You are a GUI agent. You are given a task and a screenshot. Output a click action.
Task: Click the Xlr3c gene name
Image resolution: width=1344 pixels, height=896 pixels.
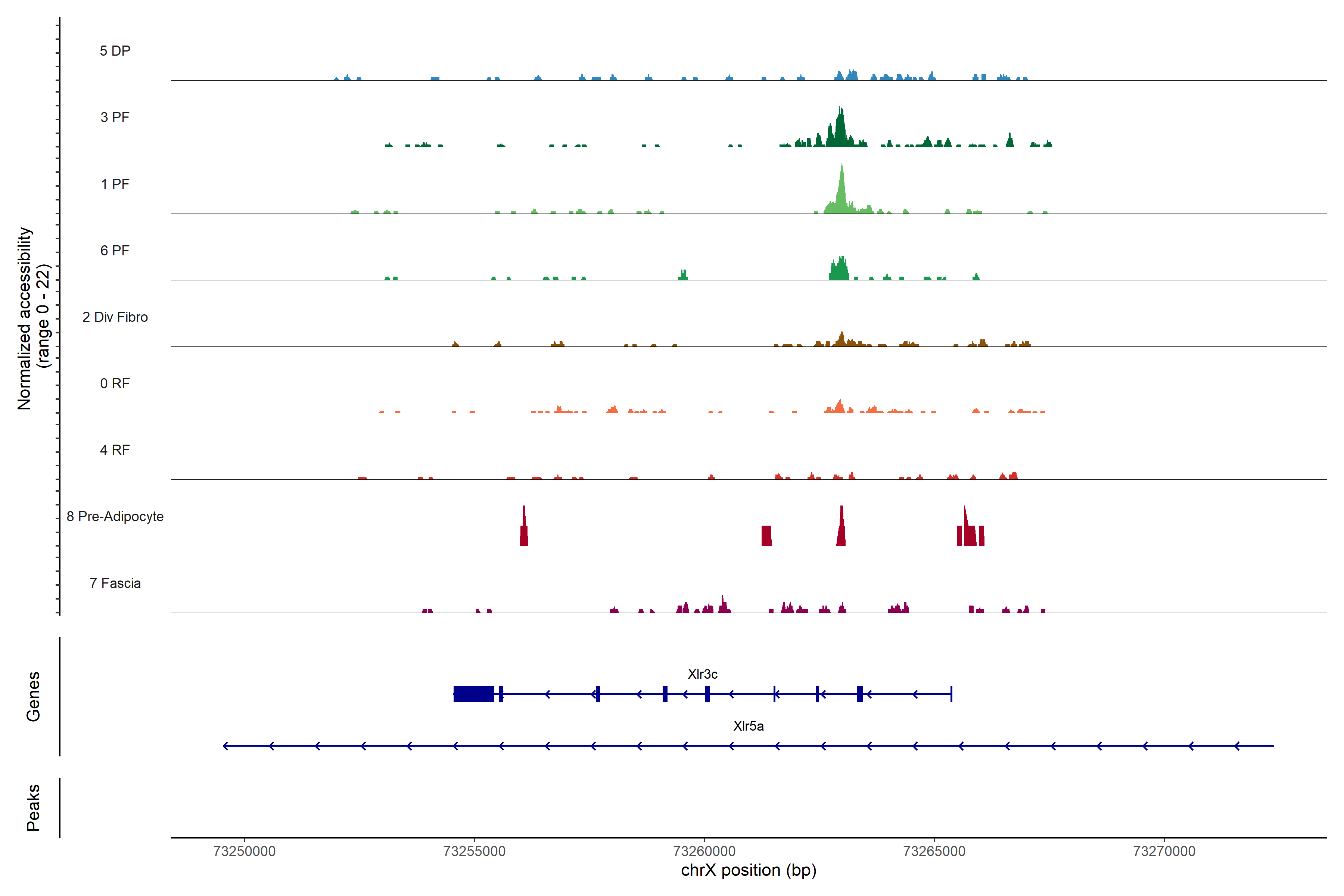(x=702, y=674)
